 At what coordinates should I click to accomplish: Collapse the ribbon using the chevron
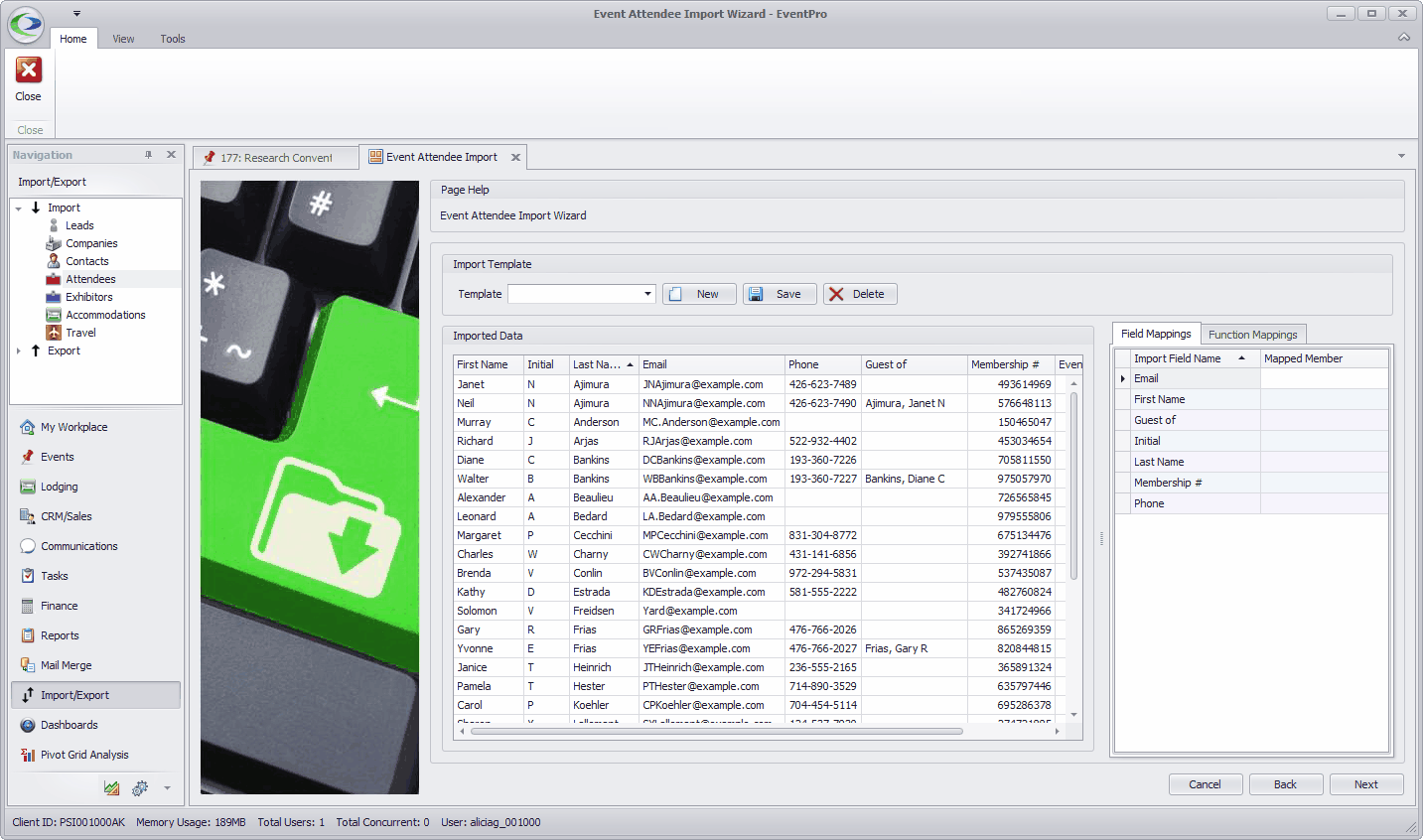tap(1403, 38)
